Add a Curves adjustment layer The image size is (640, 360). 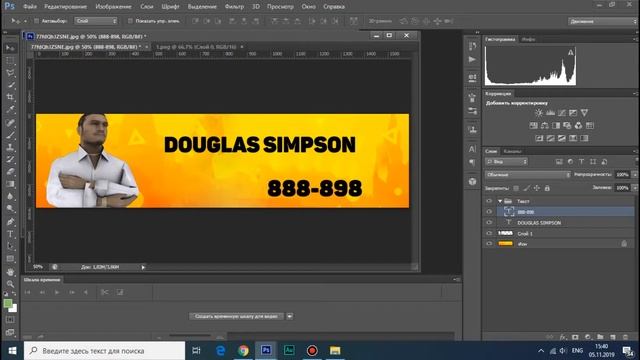pyautogui.click(x=562, y=112)
